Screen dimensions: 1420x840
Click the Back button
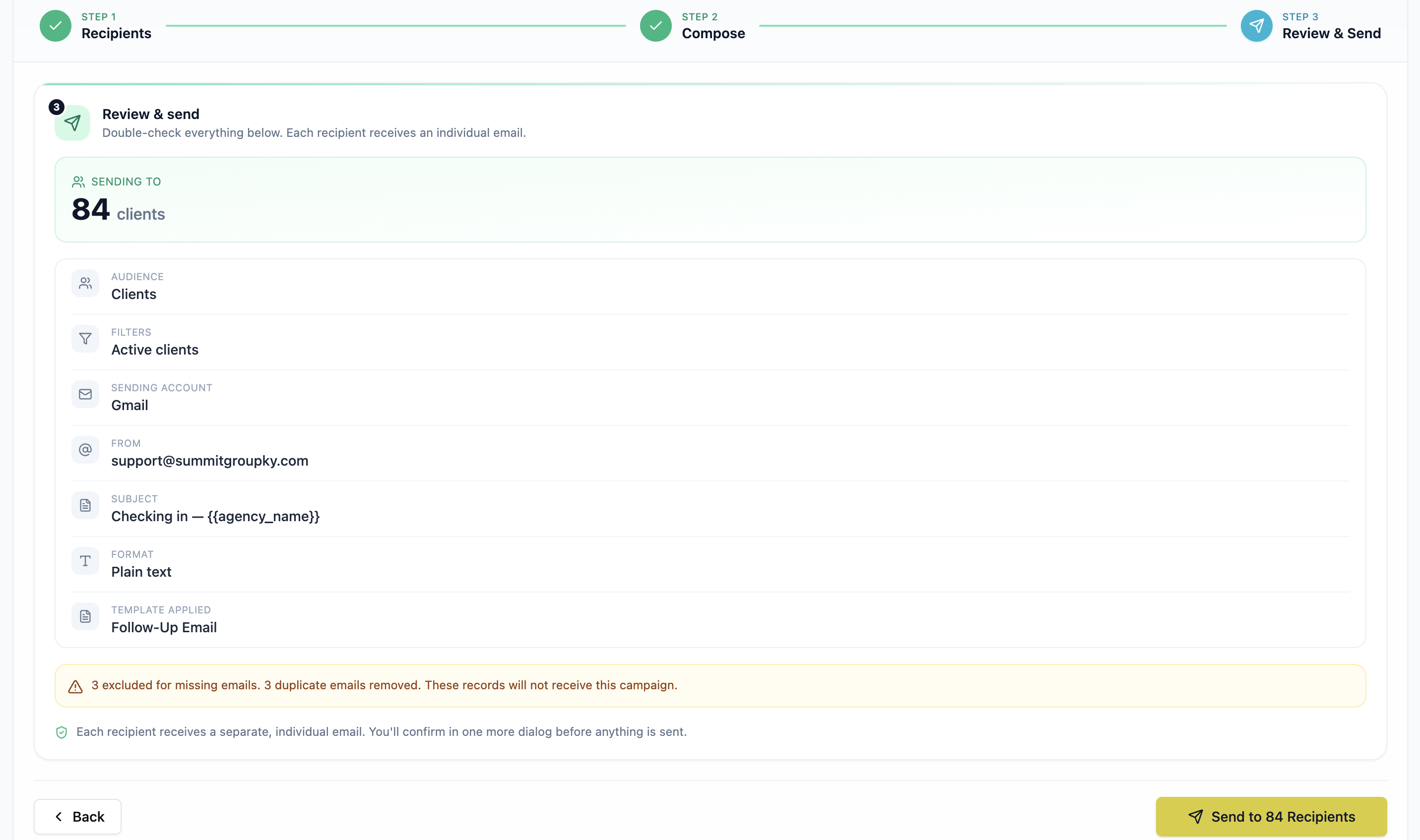77,816
